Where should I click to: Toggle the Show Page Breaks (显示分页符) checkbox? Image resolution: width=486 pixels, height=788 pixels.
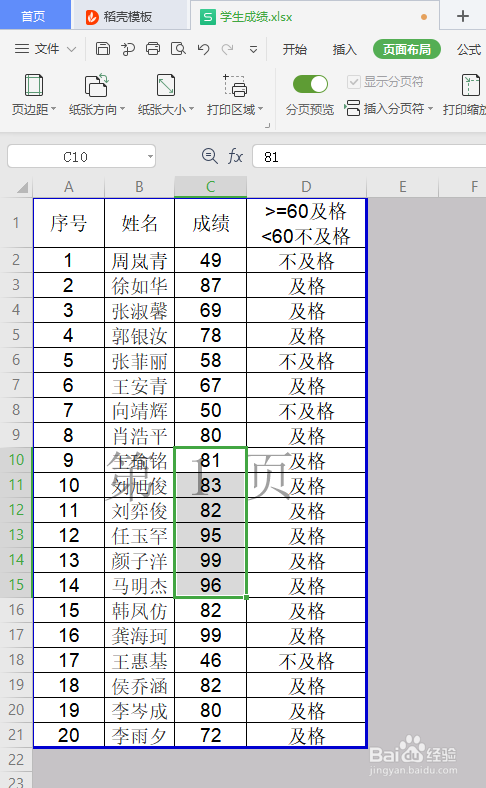(x=354, y=81)
